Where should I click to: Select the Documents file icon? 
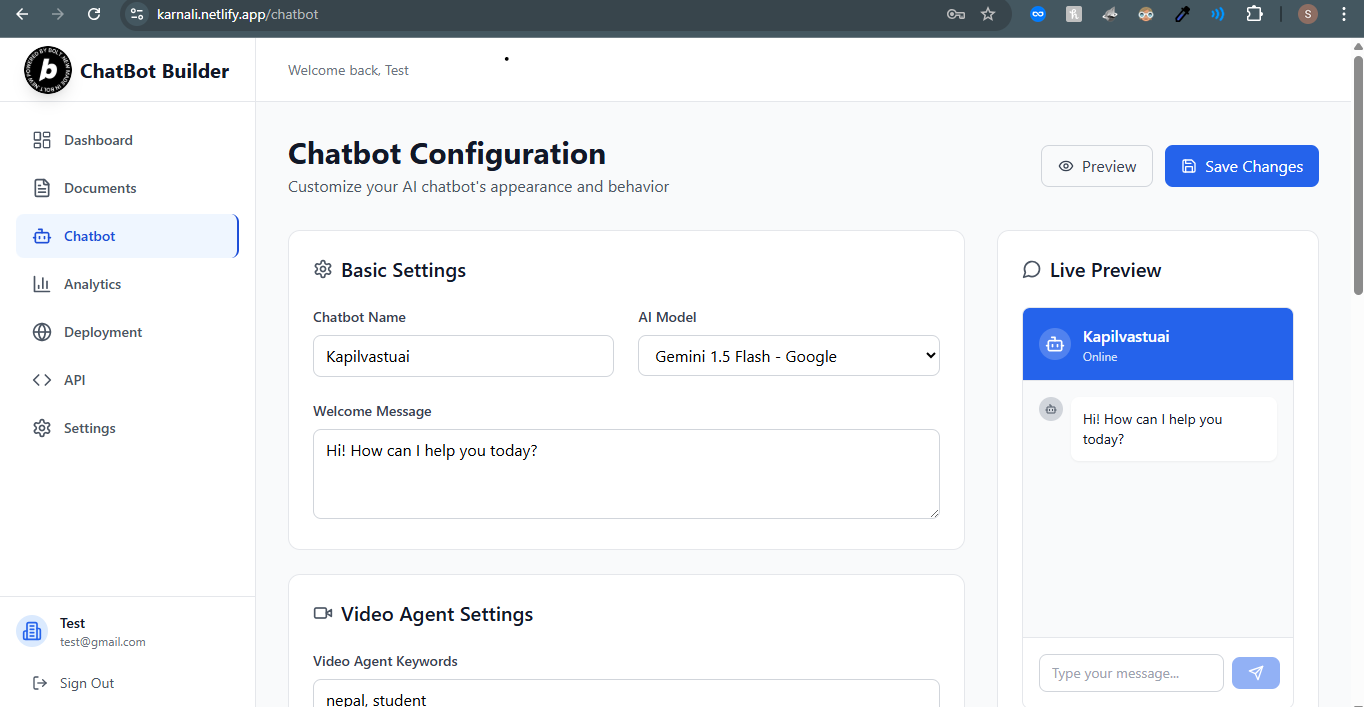pos(42,188)
